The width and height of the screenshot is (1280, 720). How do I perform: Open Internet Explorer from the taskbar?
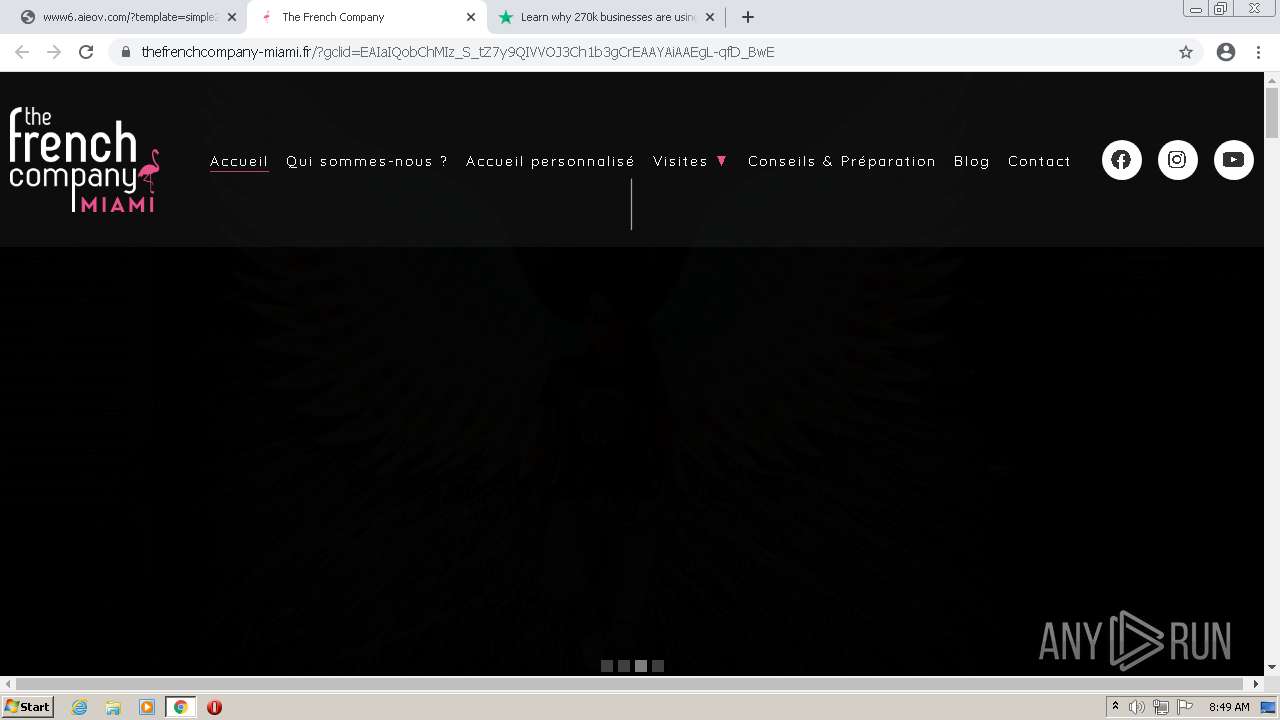click(80, 707)
